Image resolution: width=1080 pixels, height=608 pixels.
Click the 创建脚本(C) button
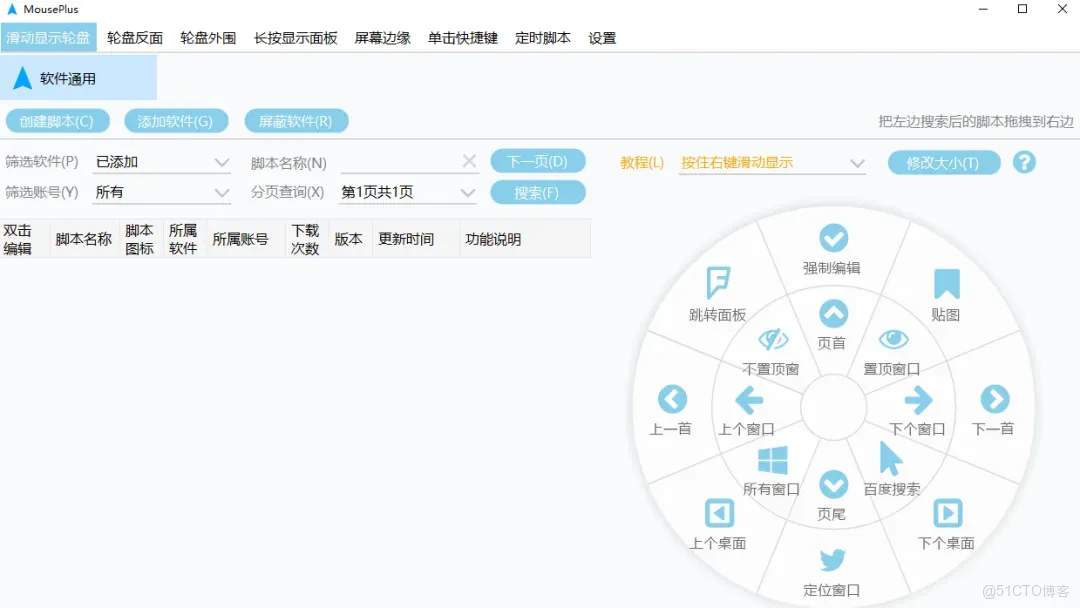pos(57,120)
